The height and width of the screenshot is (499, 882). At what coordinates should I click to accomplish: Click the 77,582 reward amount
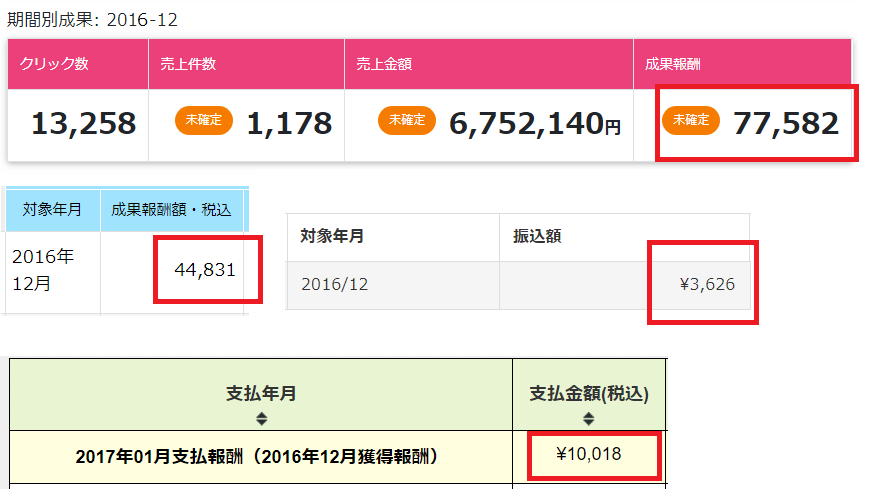tap(785, 123)
